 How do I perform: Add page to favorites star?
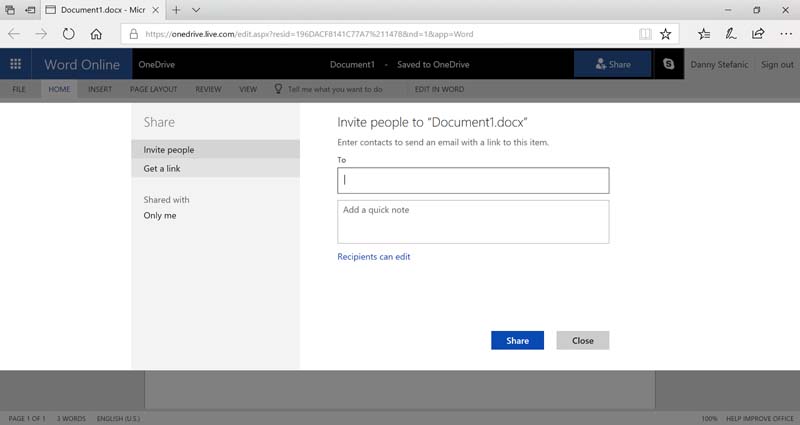tap(665, 34)
